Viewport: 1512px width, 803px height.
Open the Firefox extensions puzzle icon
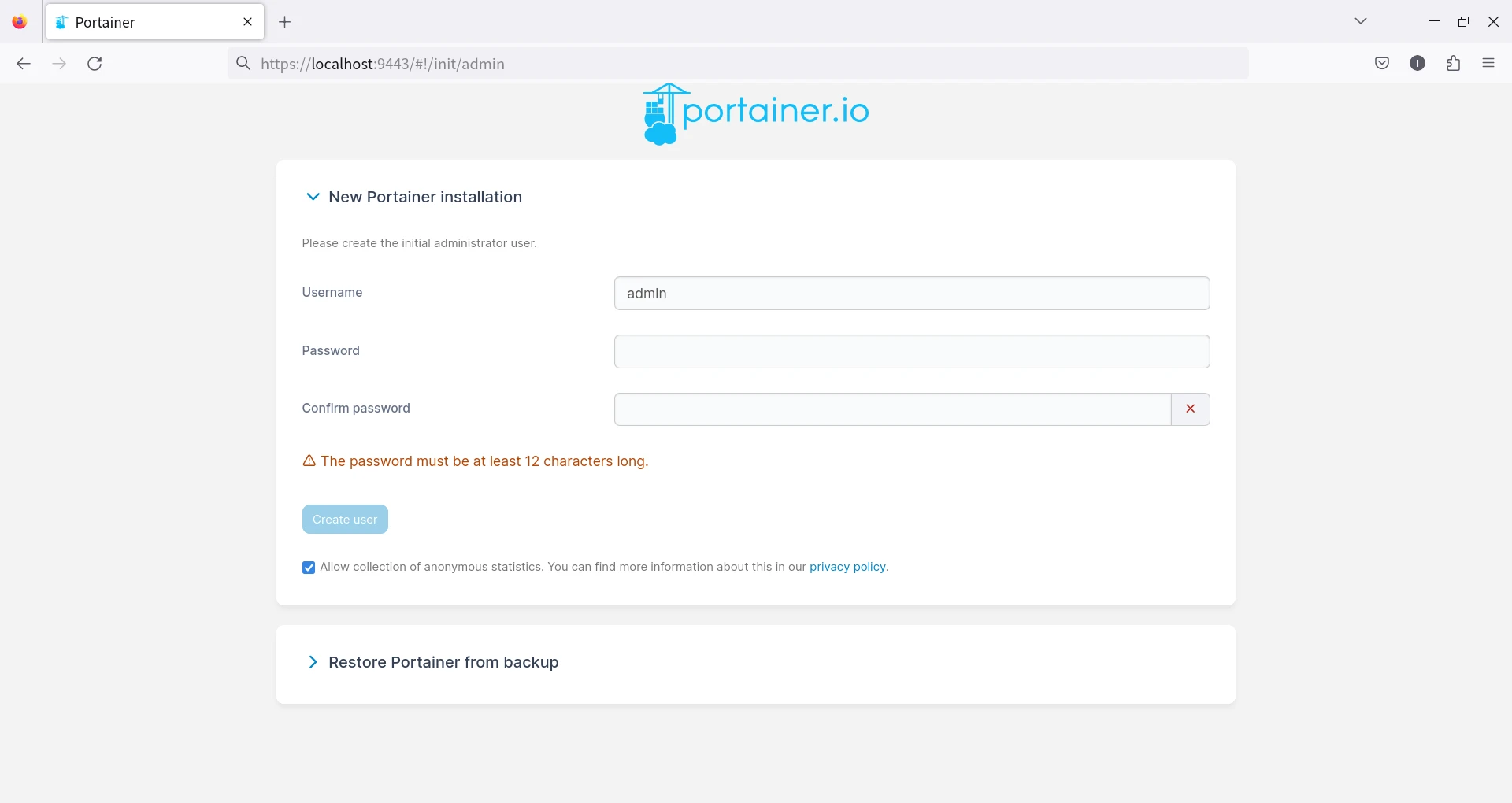[1453, 64]
